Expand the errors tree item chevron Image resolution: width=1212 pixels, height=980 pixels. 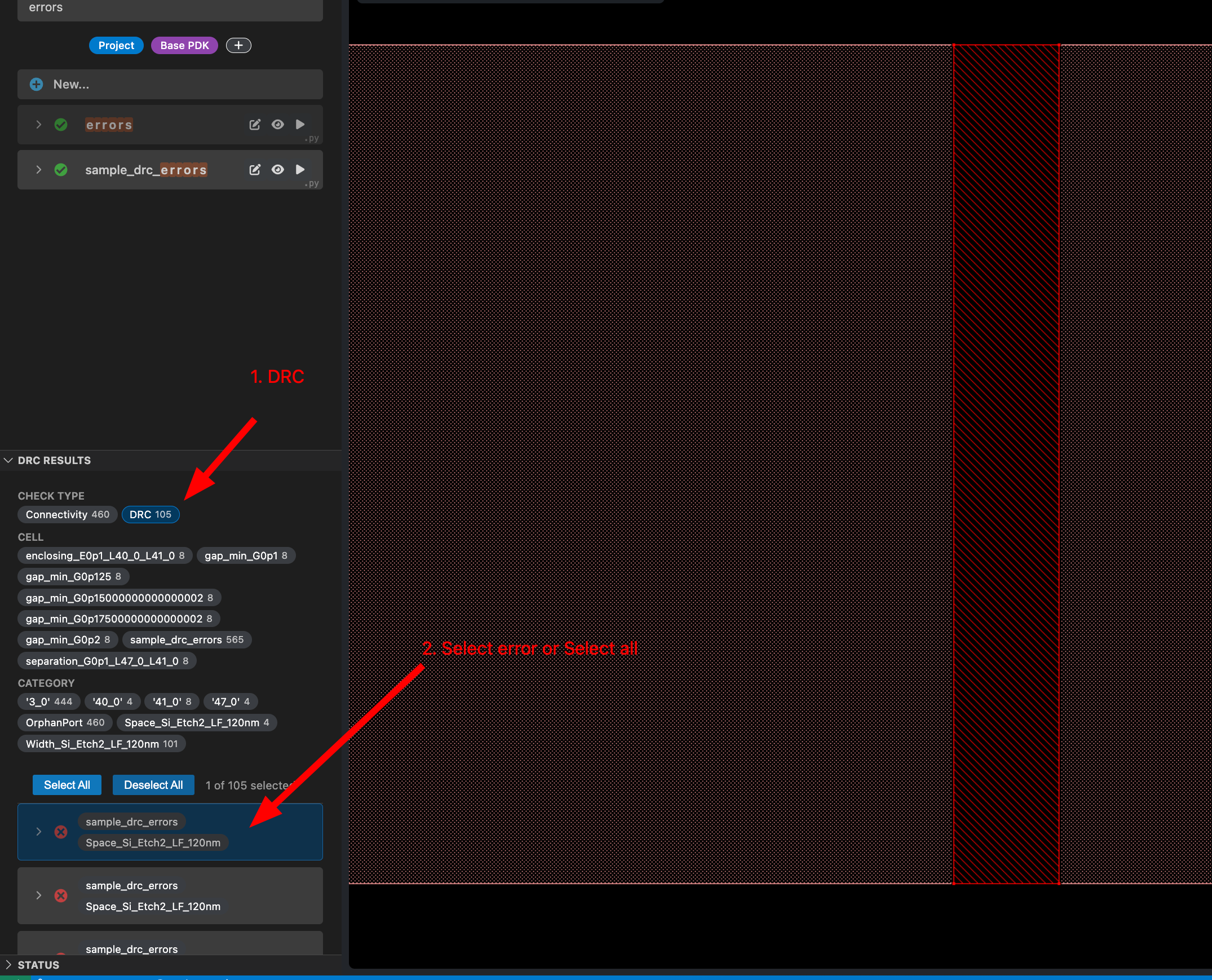click(38, 124)
